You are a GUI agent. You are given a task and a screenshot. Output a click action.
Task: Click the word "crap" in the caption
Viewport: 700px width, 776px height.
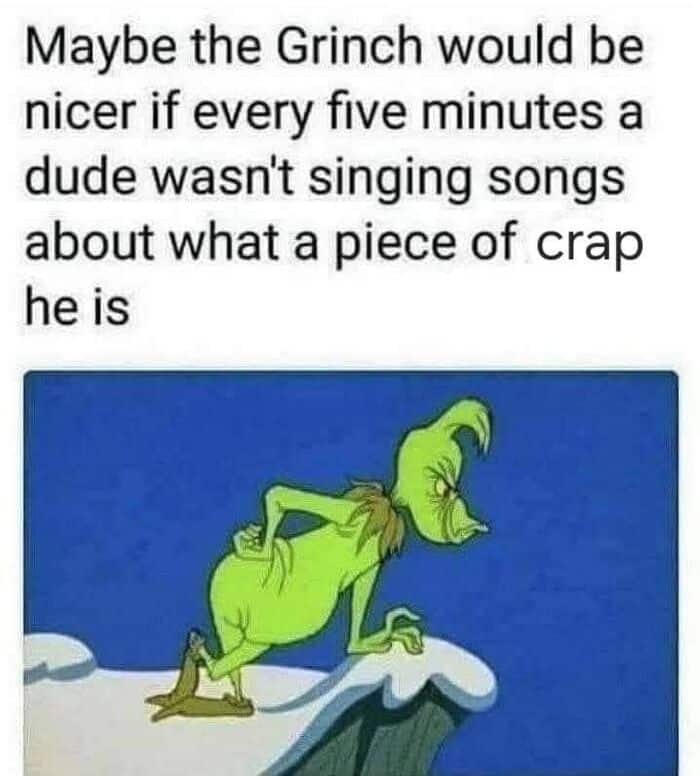point(589,246)
